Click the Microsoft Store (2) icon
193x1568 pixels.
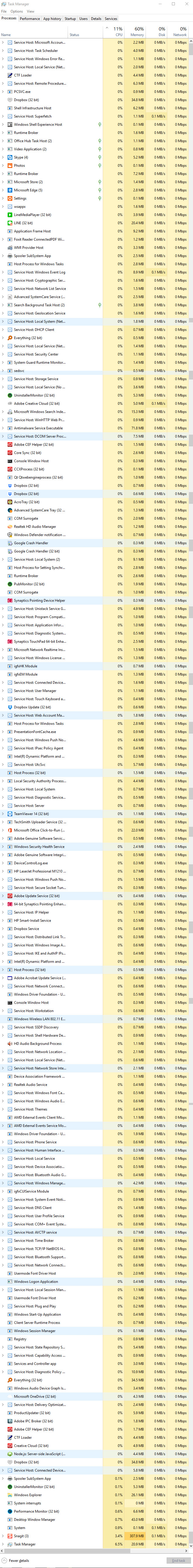(10, 182)
